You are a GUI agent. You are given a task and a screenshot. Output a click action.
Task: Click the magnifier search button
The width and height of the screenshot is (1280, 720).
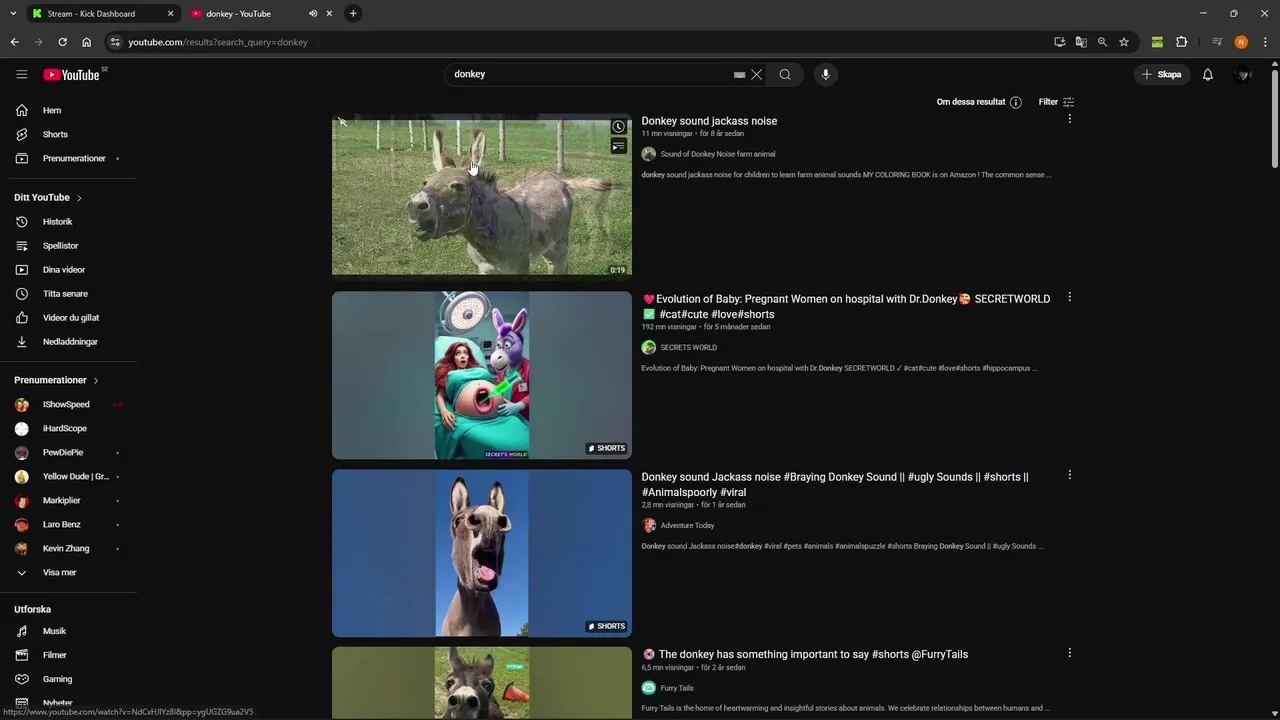(785, 74)
